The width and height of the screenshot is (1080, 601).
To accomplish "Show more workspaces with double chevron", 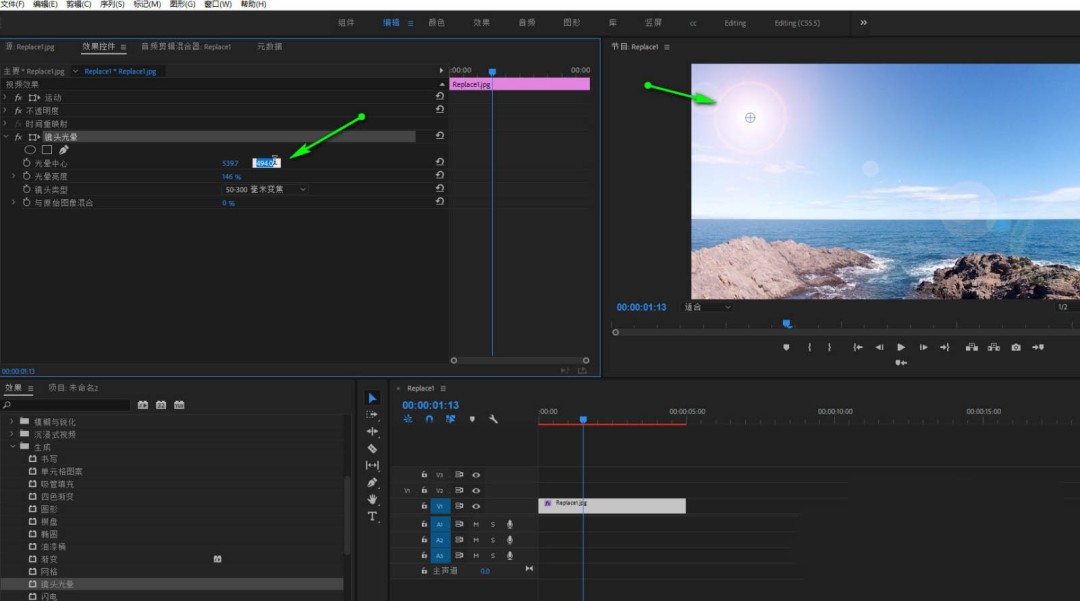I will (x=863, y=23).
